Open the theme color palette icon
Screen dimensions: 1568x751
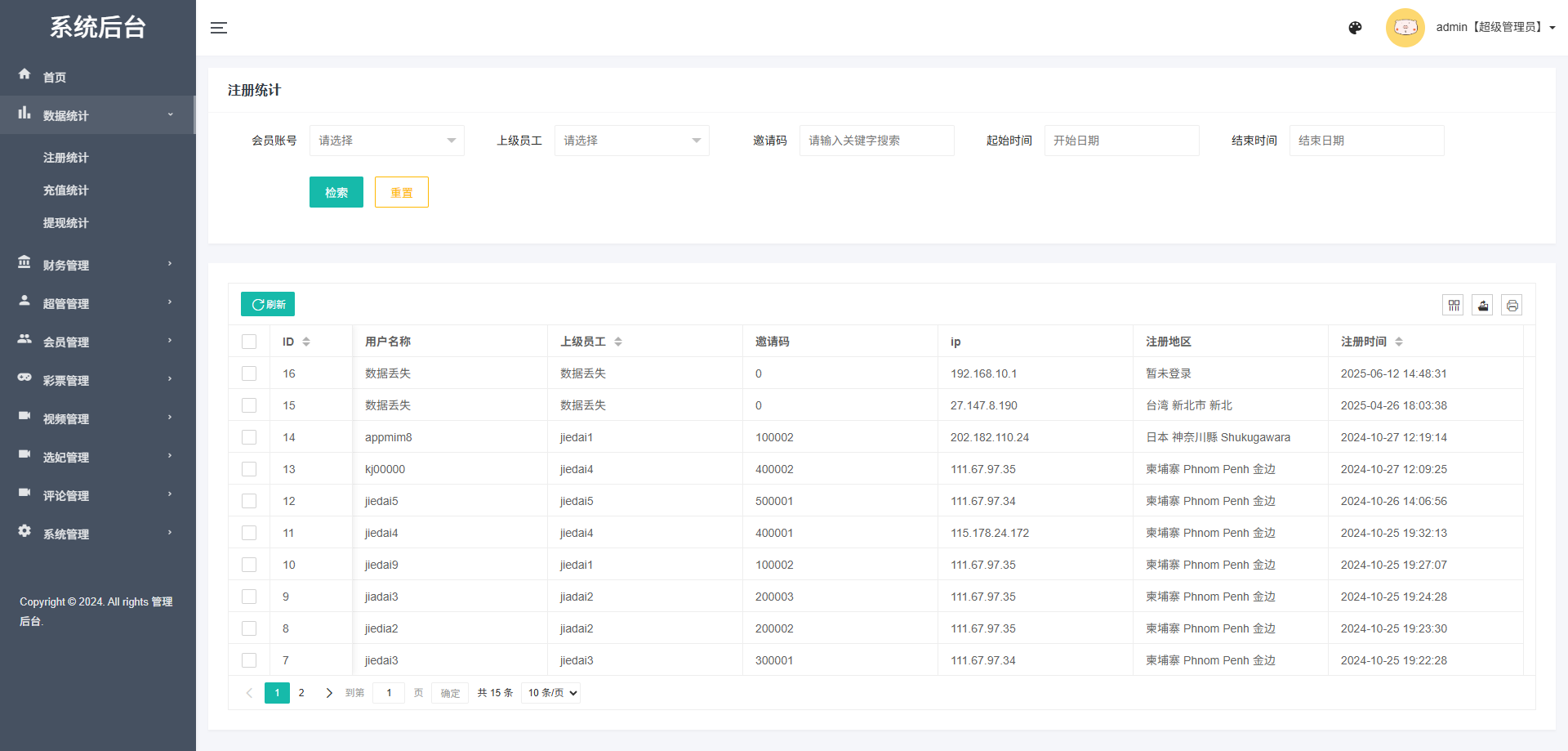(x=1355, y=27)
